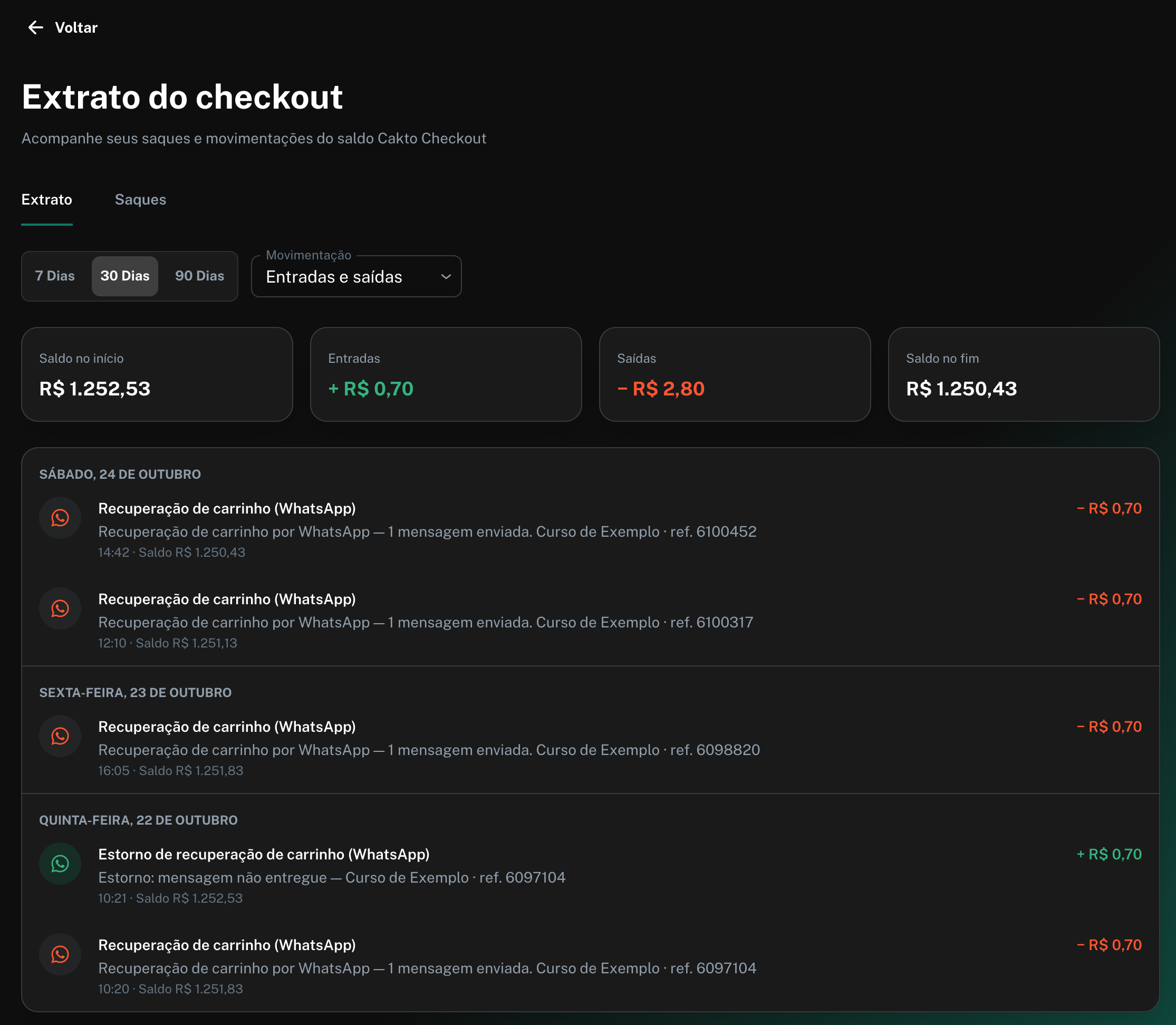Click the QUINTA-FEIRA, 22 DE OUTUBRO heading
This screenshot has height=1025, width=1176.
(138, 820)
